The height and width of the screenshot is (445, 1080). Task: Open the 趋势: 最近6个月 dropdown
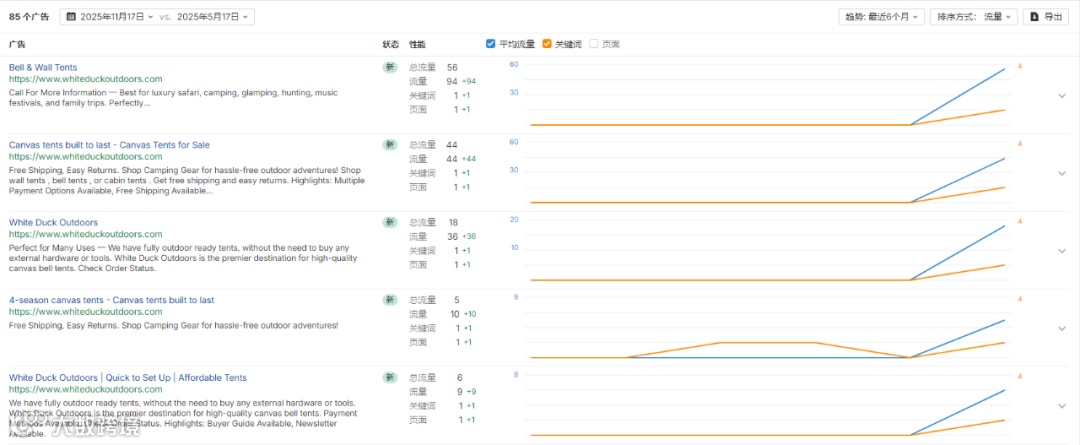click(x=881, y=17)
